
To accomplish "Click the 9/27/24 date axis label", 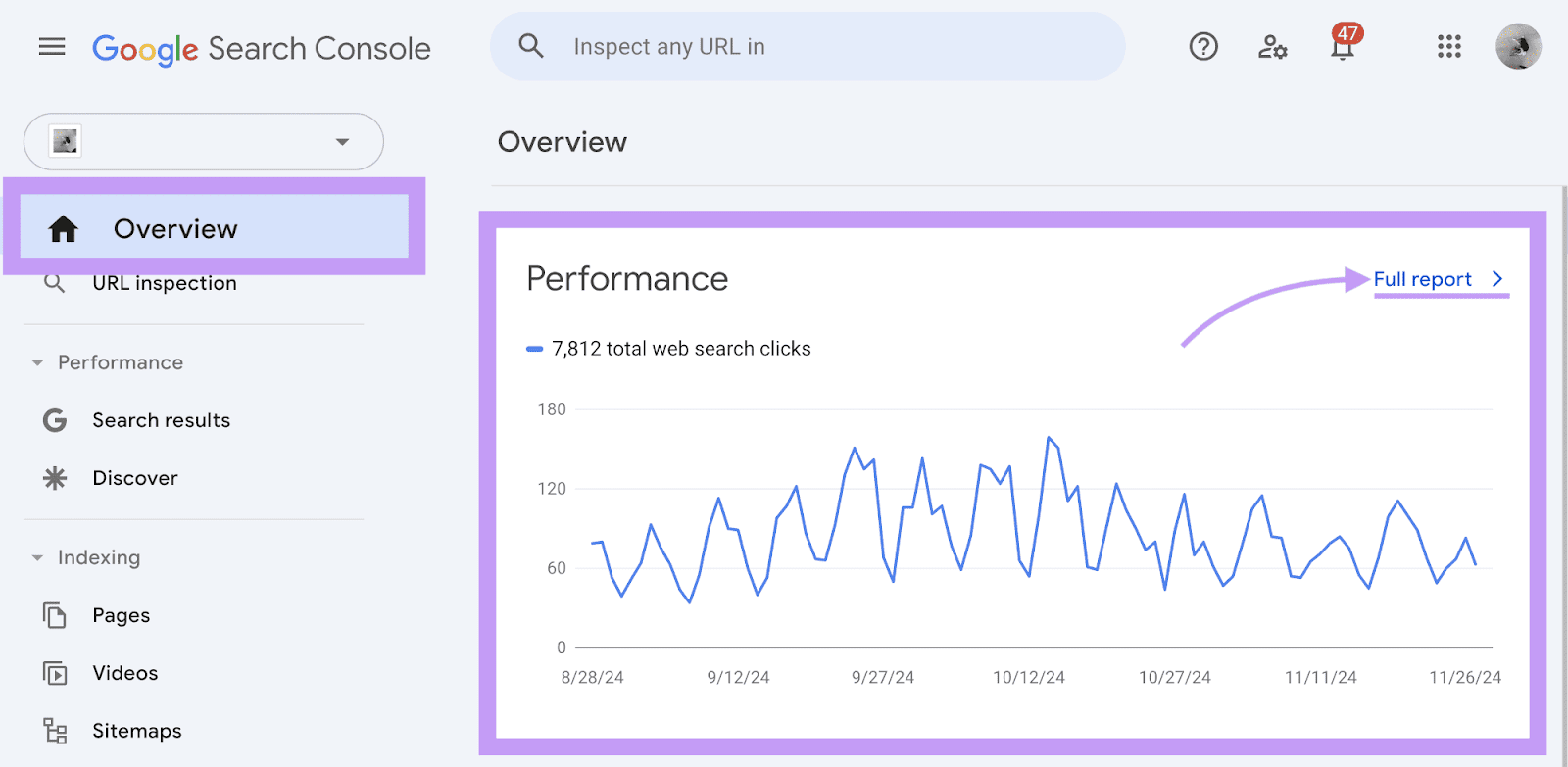I will click(883, 677).
